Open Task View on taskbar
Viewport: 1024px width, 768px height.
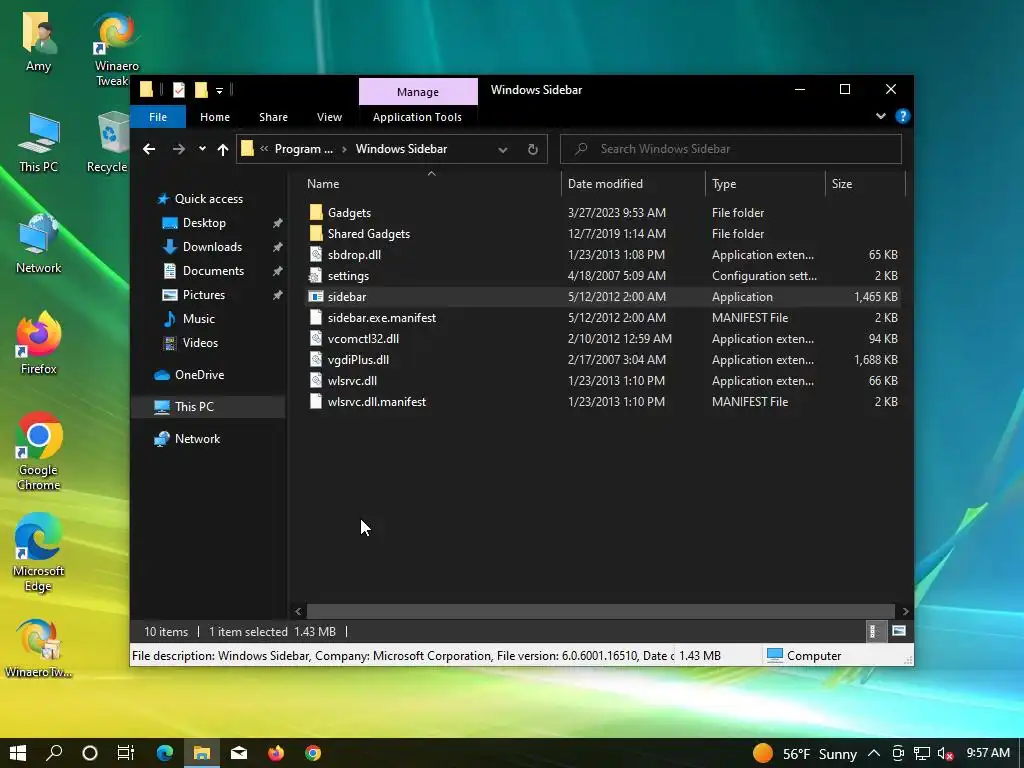(x=125, y=753)
